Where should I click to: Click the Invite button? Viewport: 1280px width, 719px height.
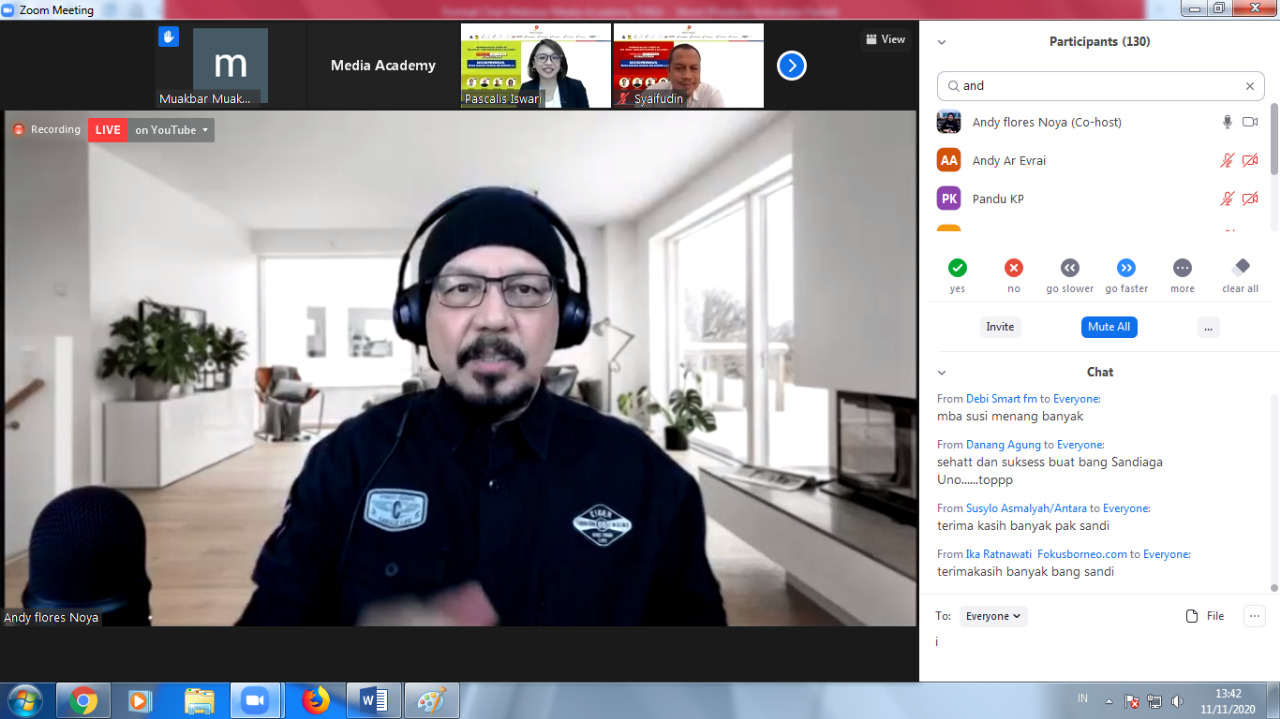point(1000,326)
